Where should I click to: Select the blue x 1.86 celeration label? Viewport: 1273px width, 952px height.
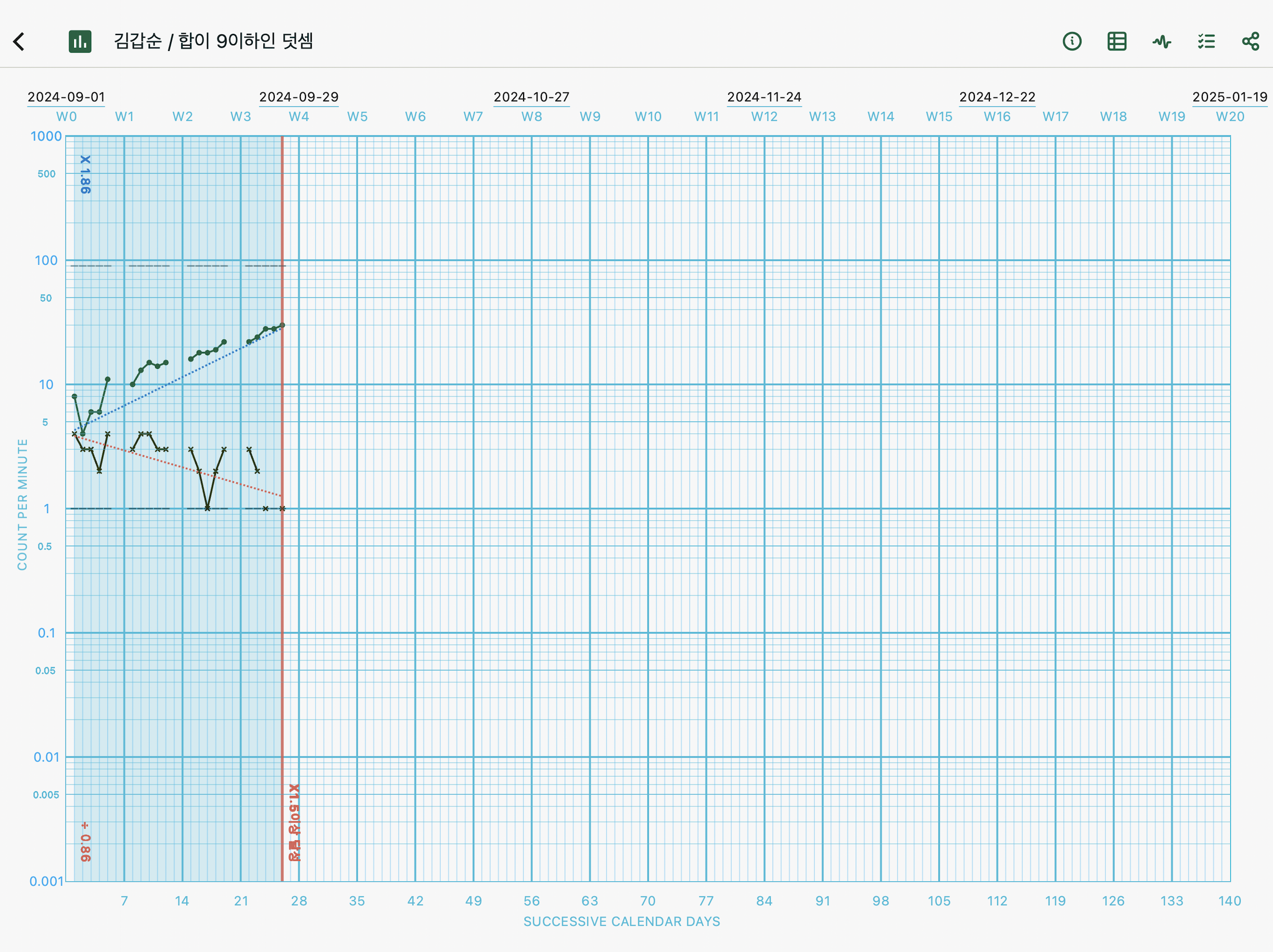pyautogui.click(x=85, y=174)
